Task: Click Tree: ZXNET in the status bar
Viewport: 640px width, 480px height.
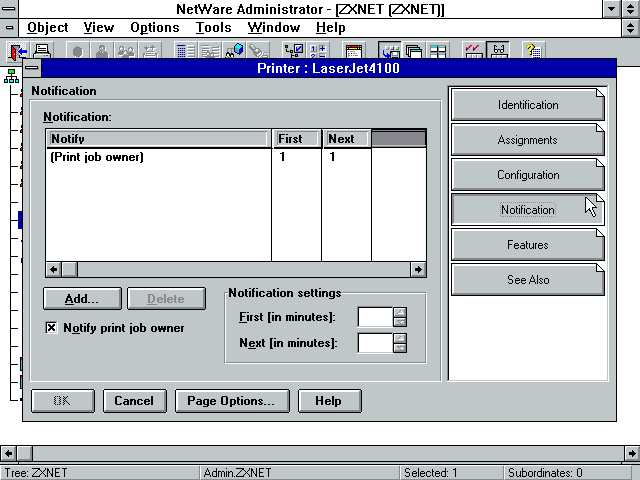Action: (x=36, y=473)
